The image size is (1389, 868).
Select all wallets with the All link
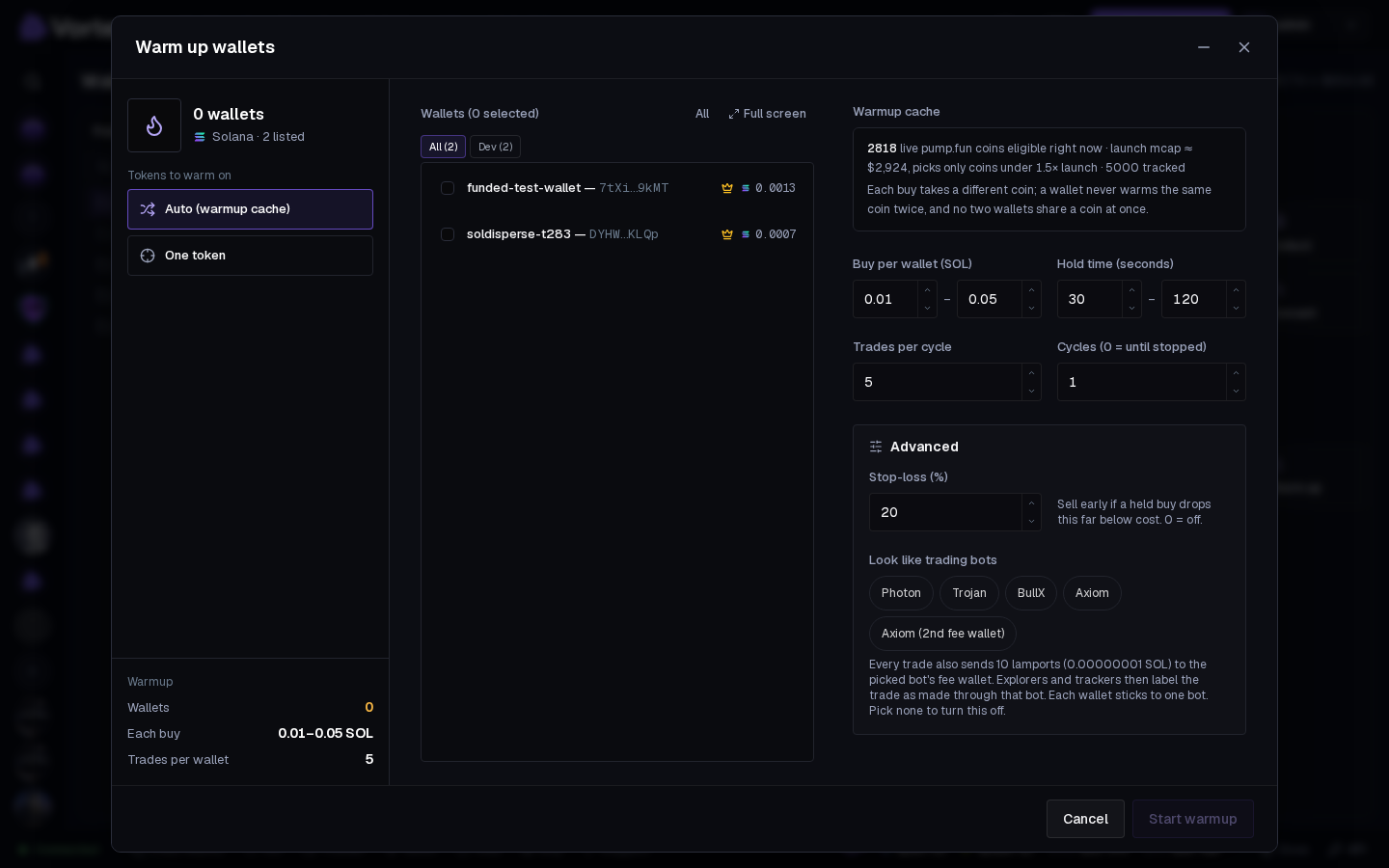[702, 114]
